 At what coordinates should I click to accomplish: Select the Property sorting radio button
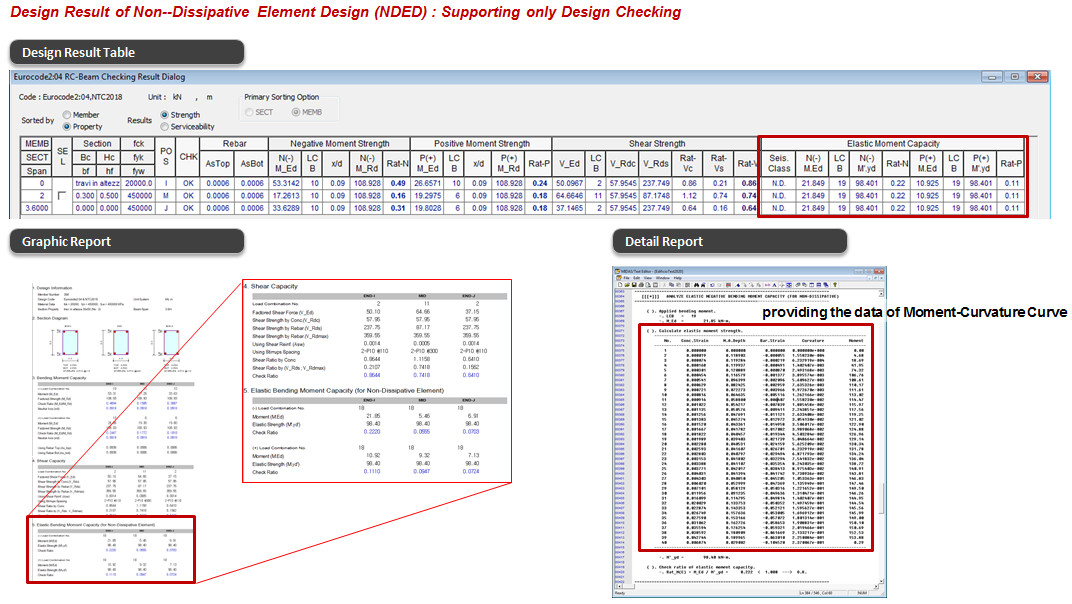click(66, 127)
